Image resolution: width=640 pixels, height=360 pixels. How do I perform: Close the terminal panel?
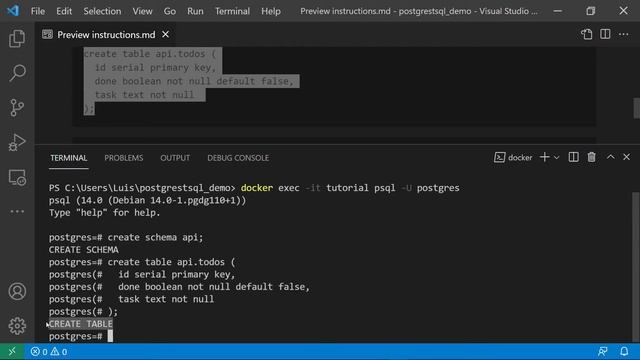[x=626, y=157]
